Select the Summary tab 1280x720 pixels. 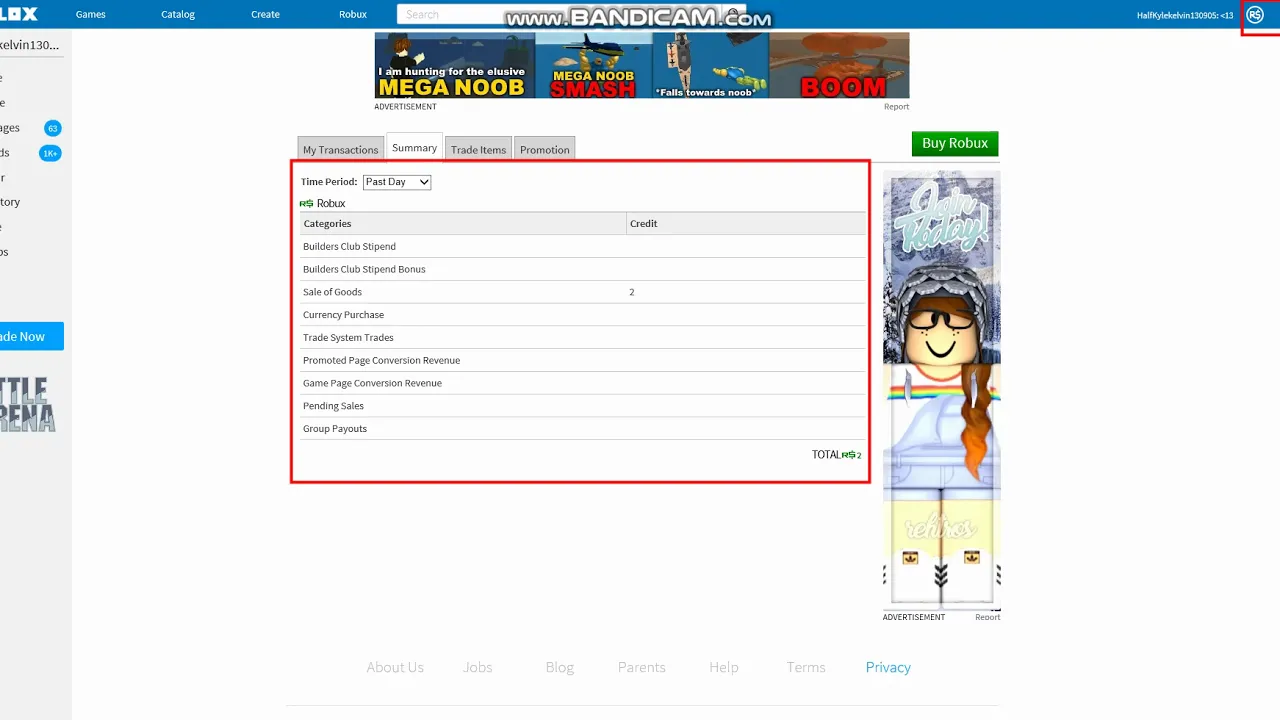414,147
